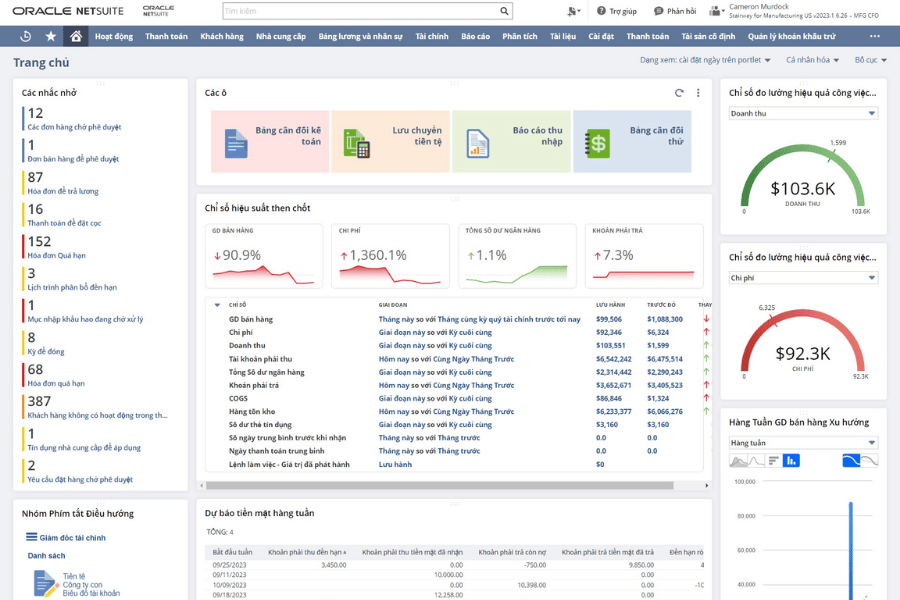
Task: Click the Trợ giúp help icon
Action: point(601,11)
